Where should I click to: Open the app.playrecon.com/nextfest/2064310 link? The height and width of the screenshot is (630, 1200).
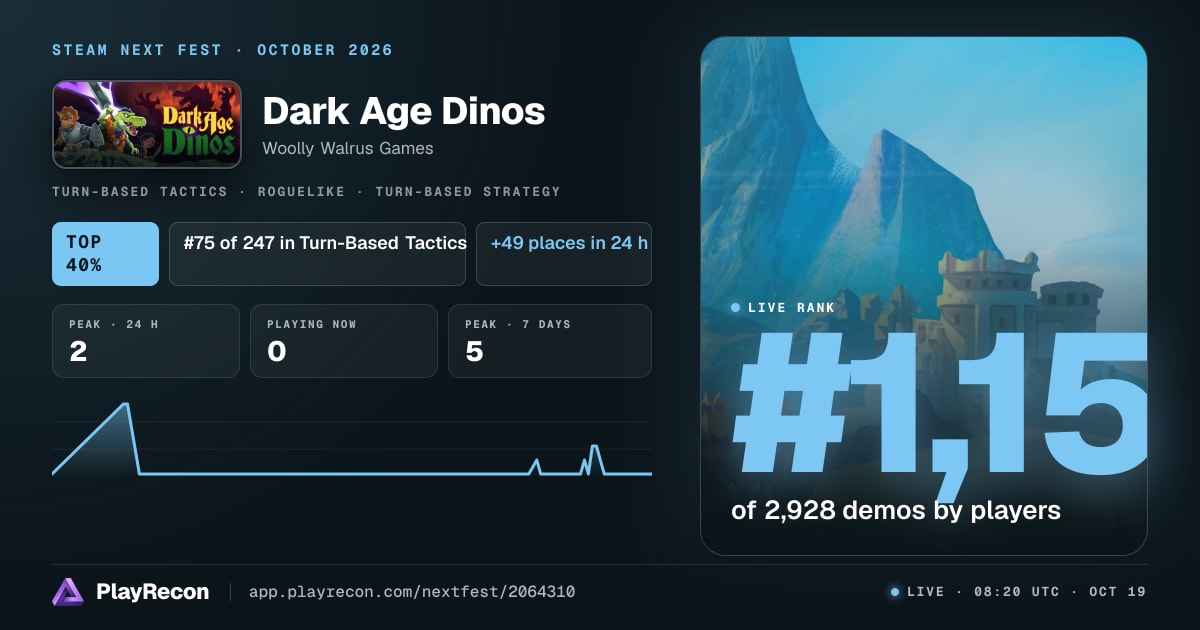pyautogui.click(x=412, y=592)
